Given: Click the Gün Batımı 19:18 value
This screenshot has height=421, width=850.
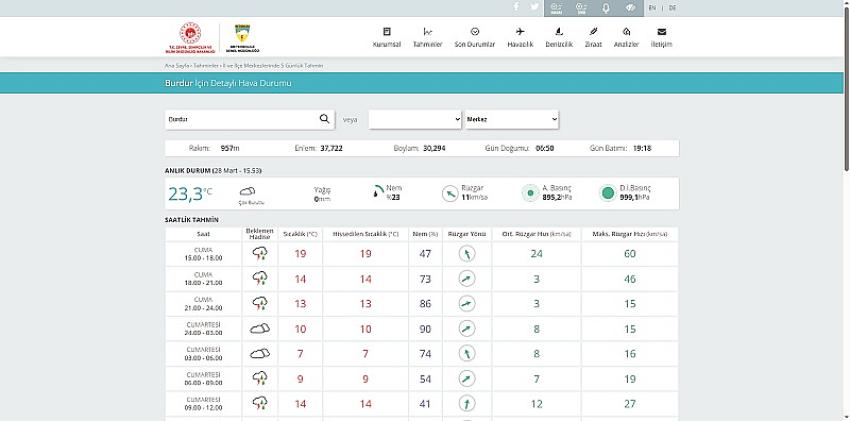Looking at the screenshot, I should pos(642,148).
